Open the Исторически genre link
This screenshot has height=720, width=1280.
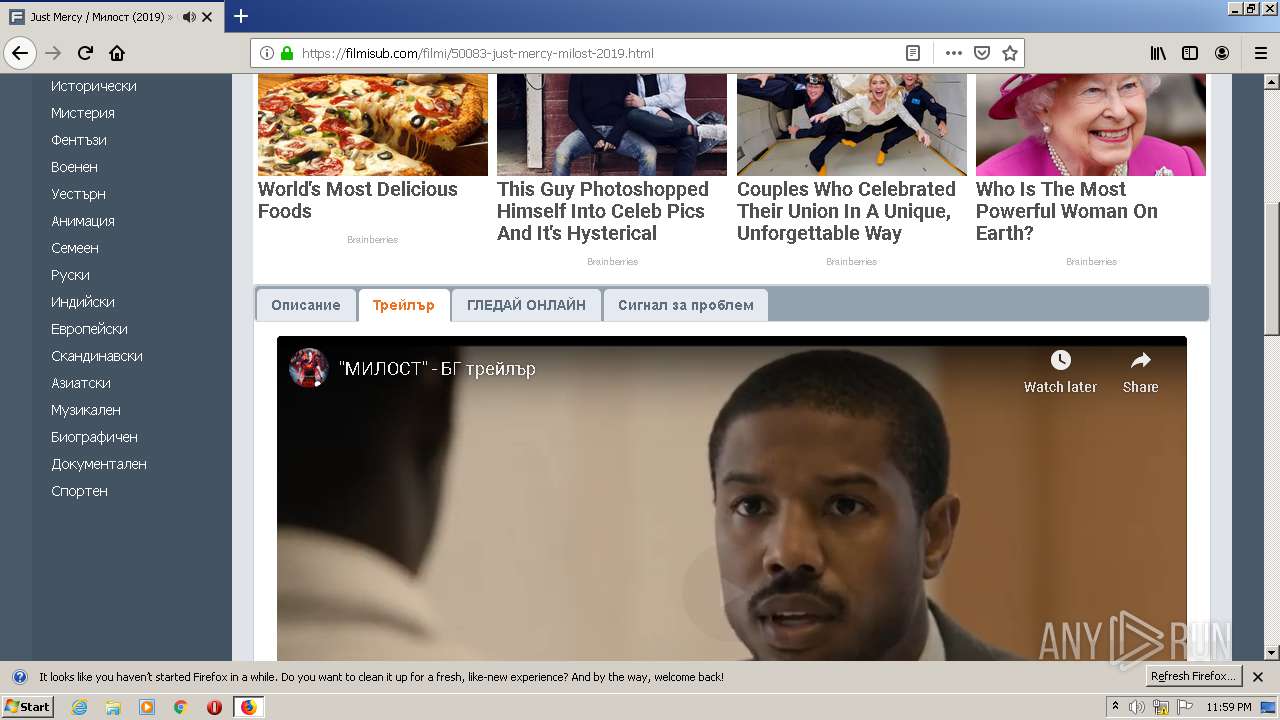[94, 86]
